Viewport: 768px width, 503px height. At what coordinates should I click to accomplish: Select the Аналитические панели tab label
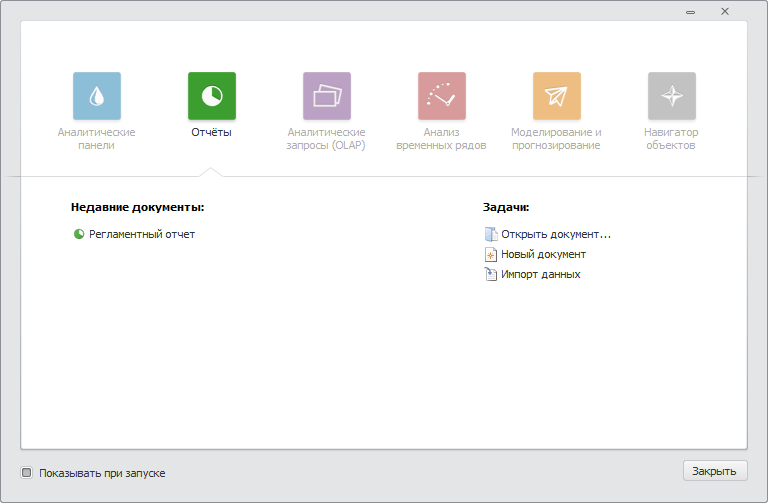coord(97,138)
